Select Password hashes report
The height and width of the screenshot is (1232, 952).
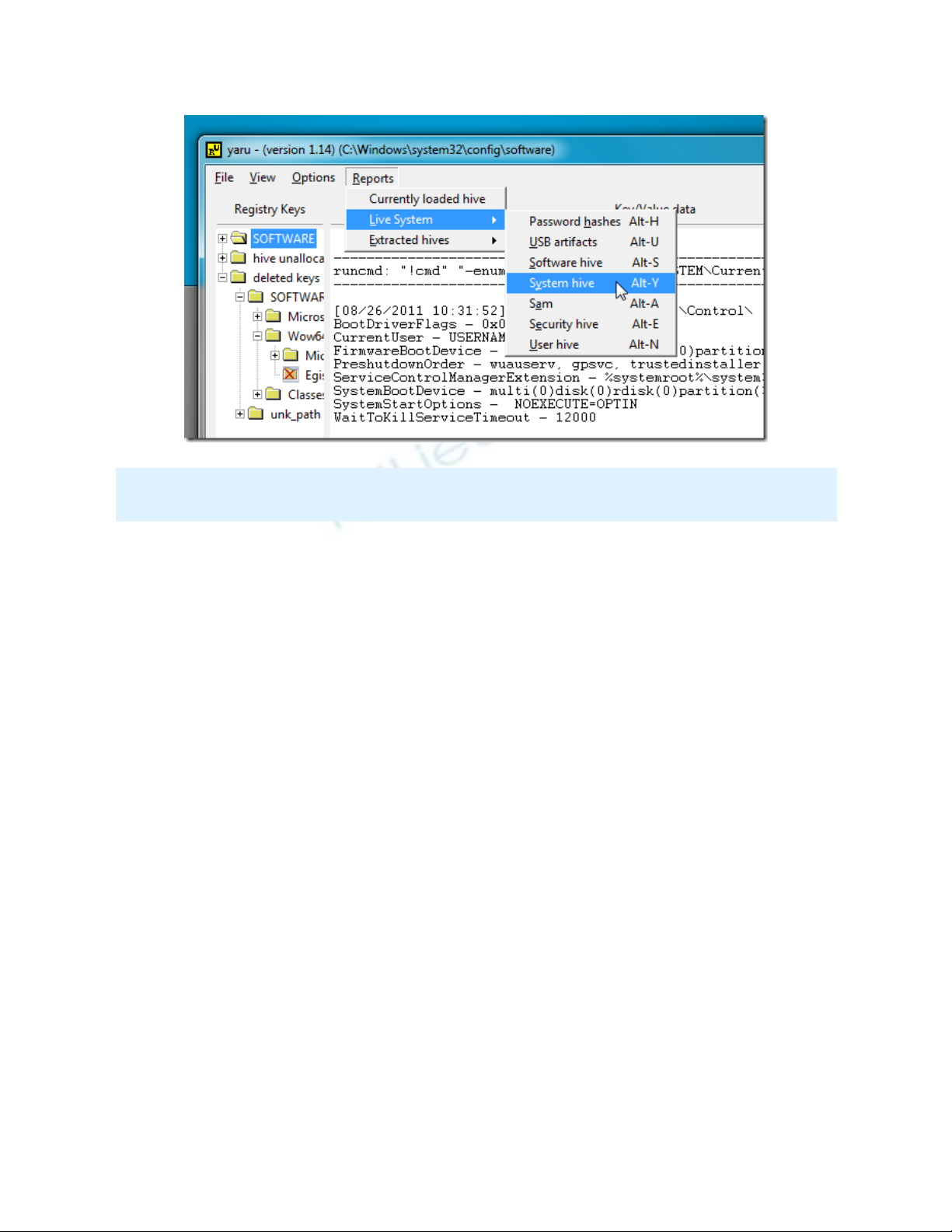point(574,222)
